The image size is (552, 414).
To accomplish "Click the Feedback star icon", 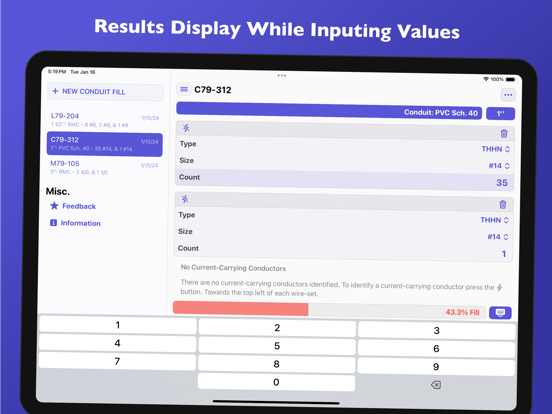I will click(54, 206).
